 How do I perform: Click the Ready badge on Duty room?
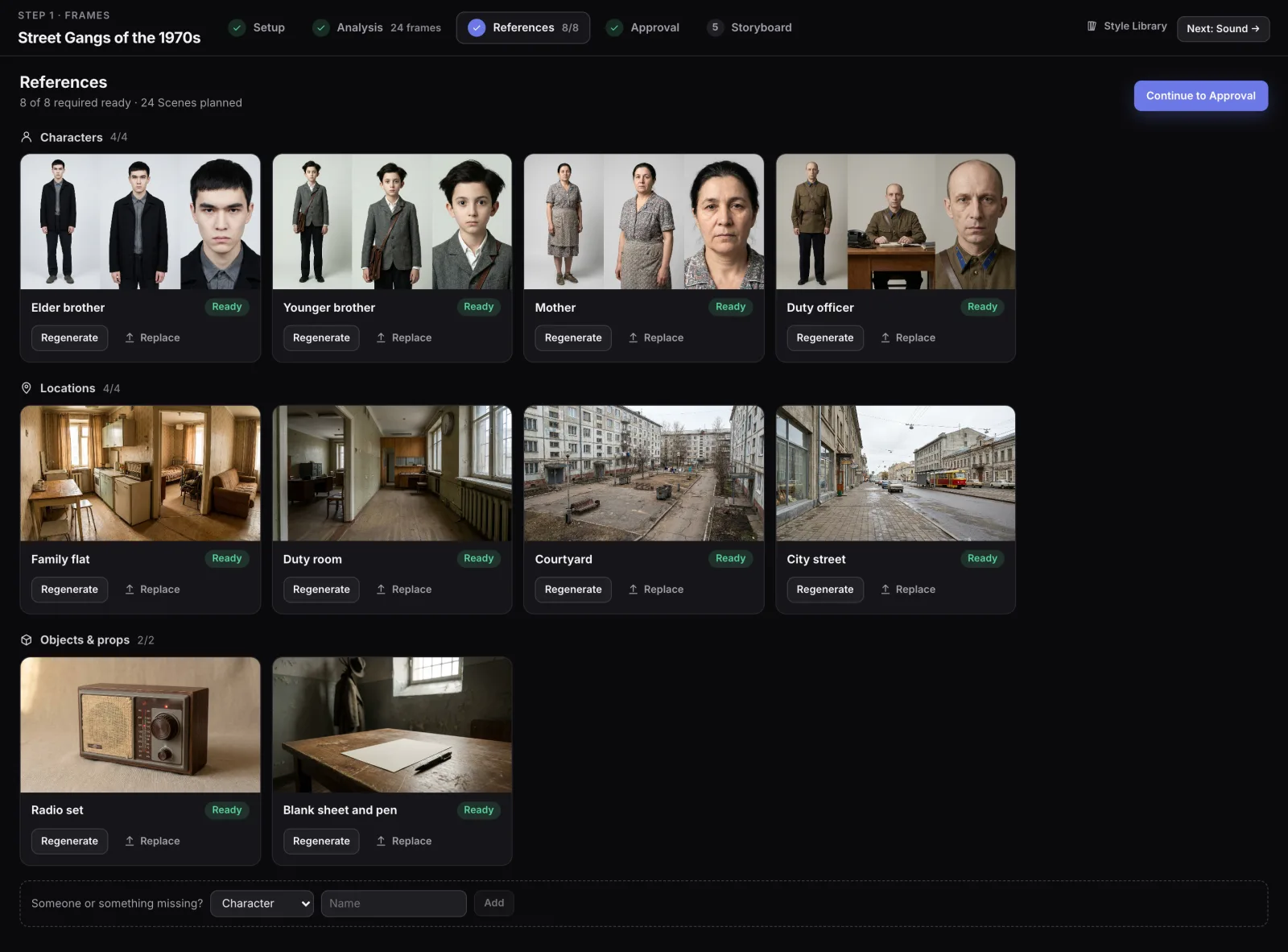(x=479, y=558)
